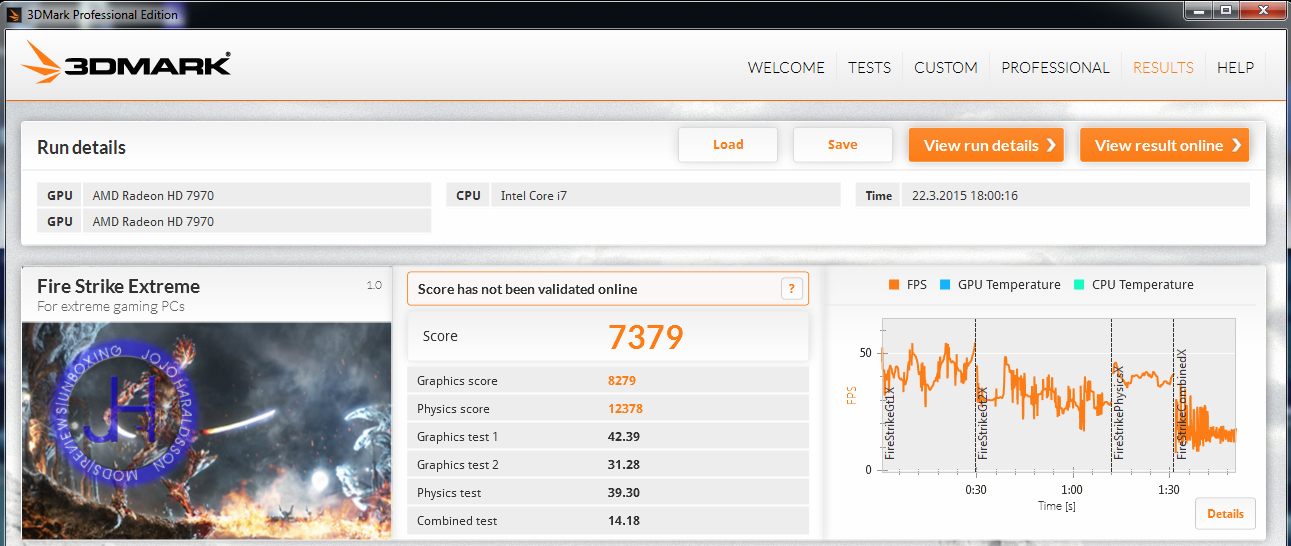Go to the CUSTOM tab
Viewport: 1291px width, 546px height.
point(945,68)
